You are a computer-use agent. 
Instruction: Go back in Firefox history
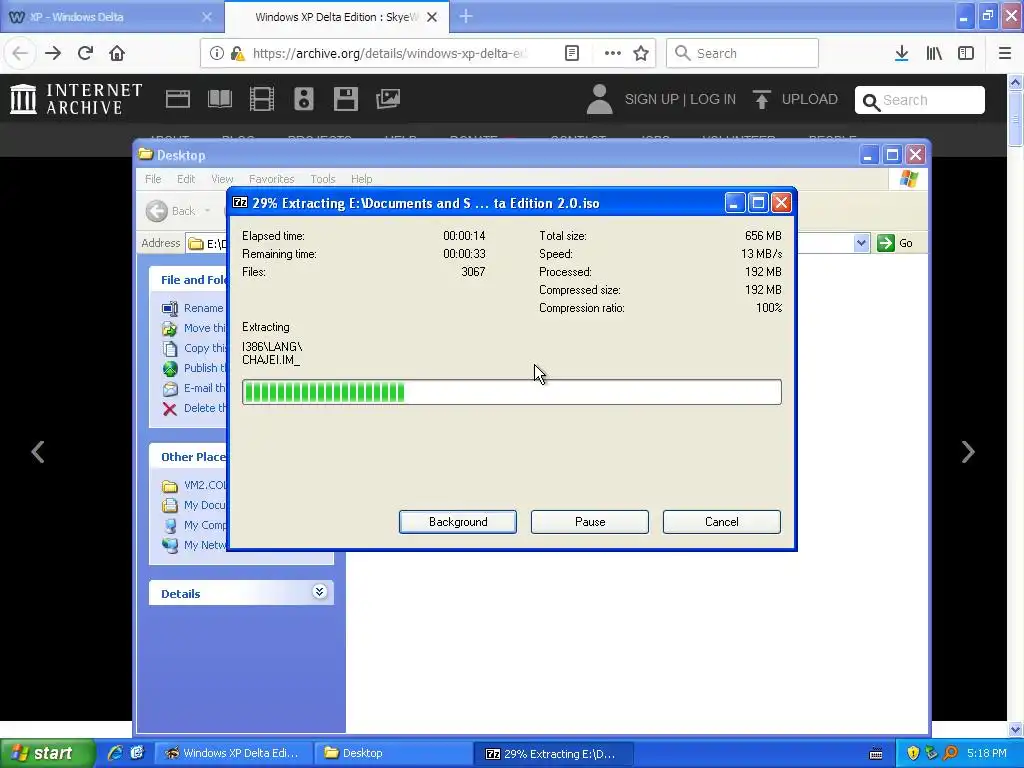tap(20, 53)
